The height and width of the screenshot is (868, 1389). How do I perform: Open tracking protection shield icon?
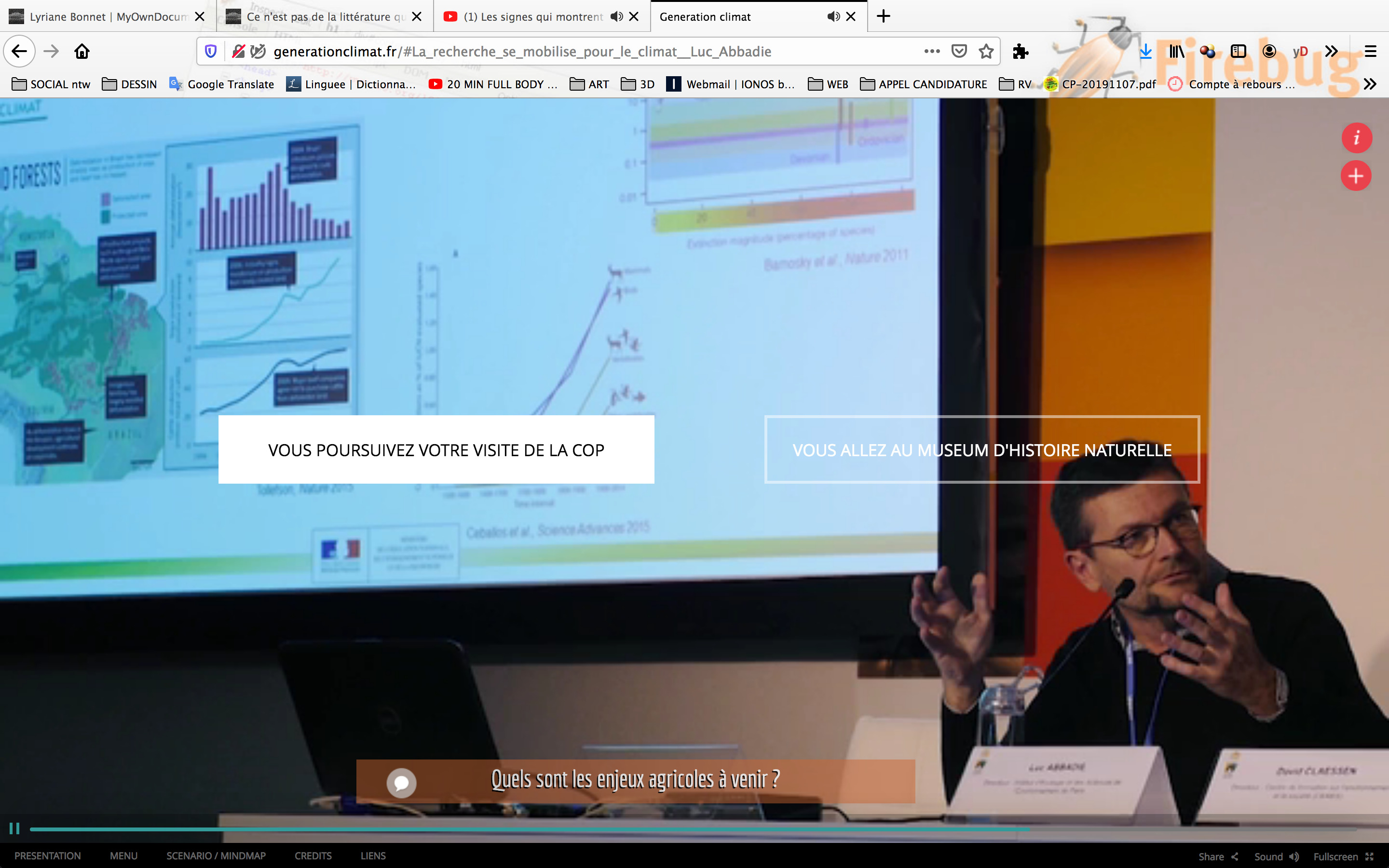pyautogui.click(x=211, y=52)
